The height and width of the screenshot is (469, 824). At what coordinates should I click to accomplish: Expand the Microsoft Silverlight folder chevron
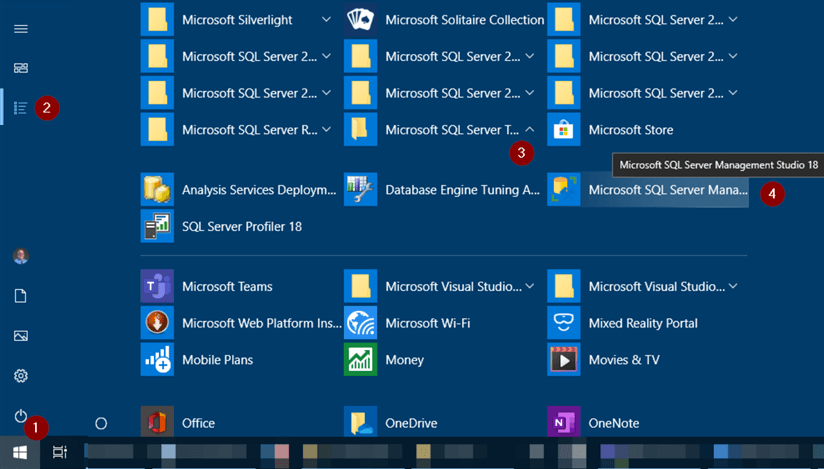327,20
